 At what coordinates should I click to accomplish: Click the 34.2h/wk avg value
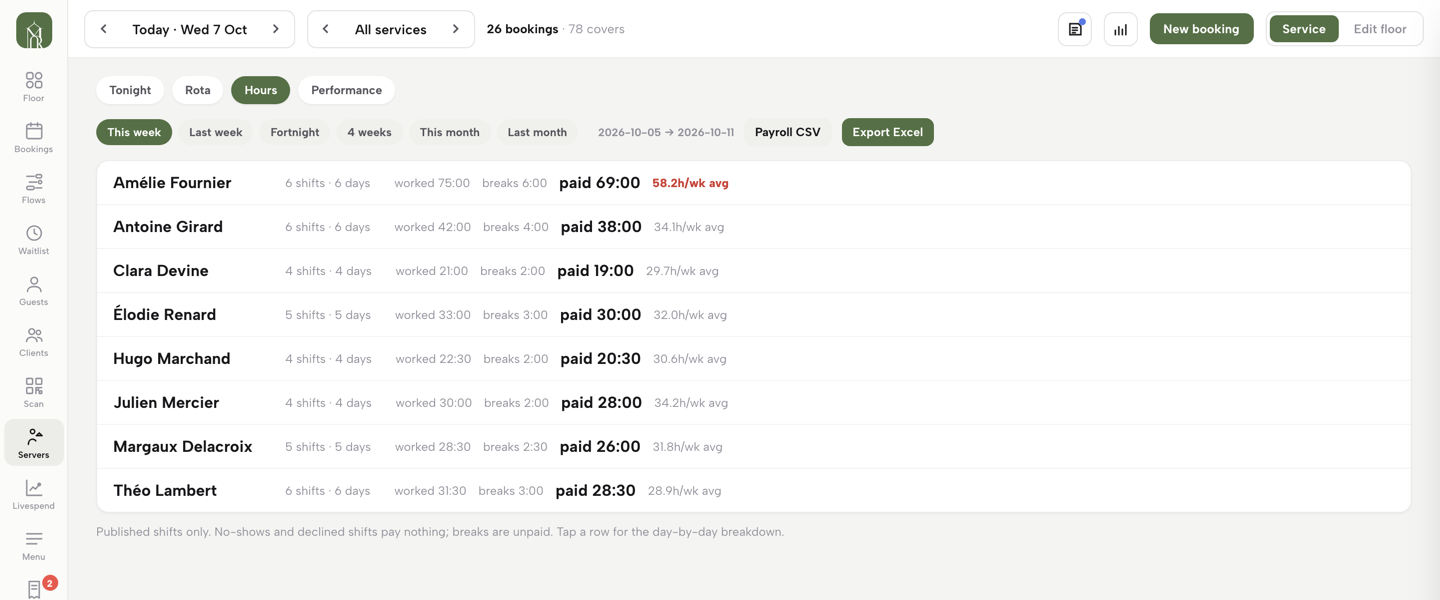(691, 403)
